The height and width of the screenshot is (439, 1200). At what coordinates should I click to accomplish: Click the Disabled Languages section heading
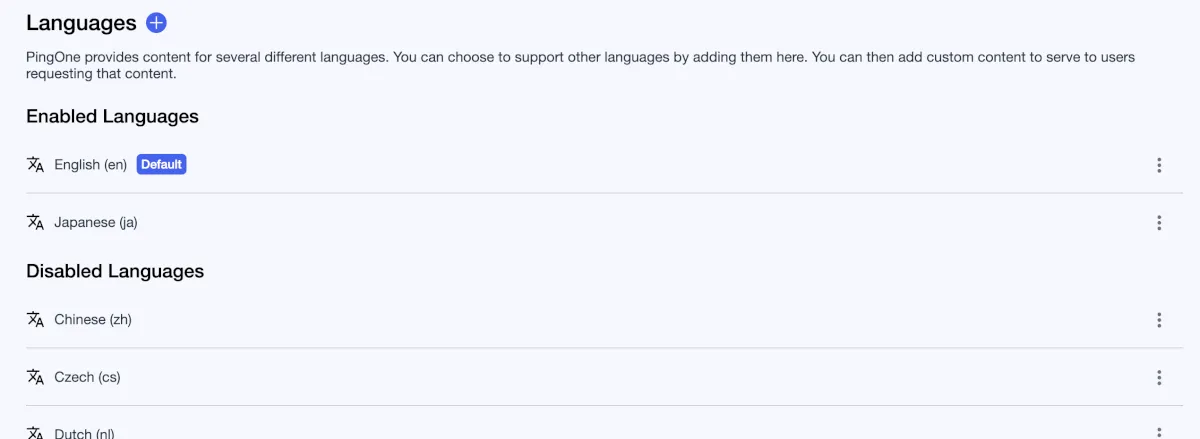pos(115,271)
